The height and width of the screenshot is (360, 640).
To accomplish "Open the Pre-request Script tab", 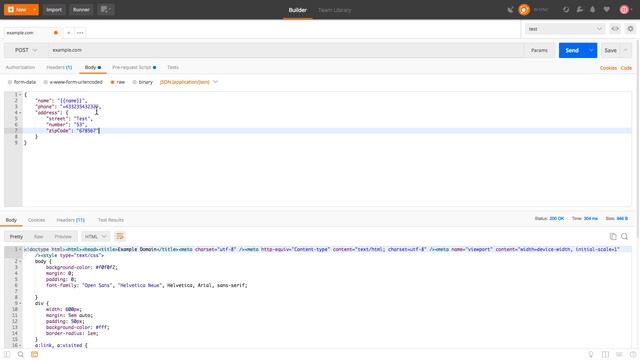I will tap(134, 67).
